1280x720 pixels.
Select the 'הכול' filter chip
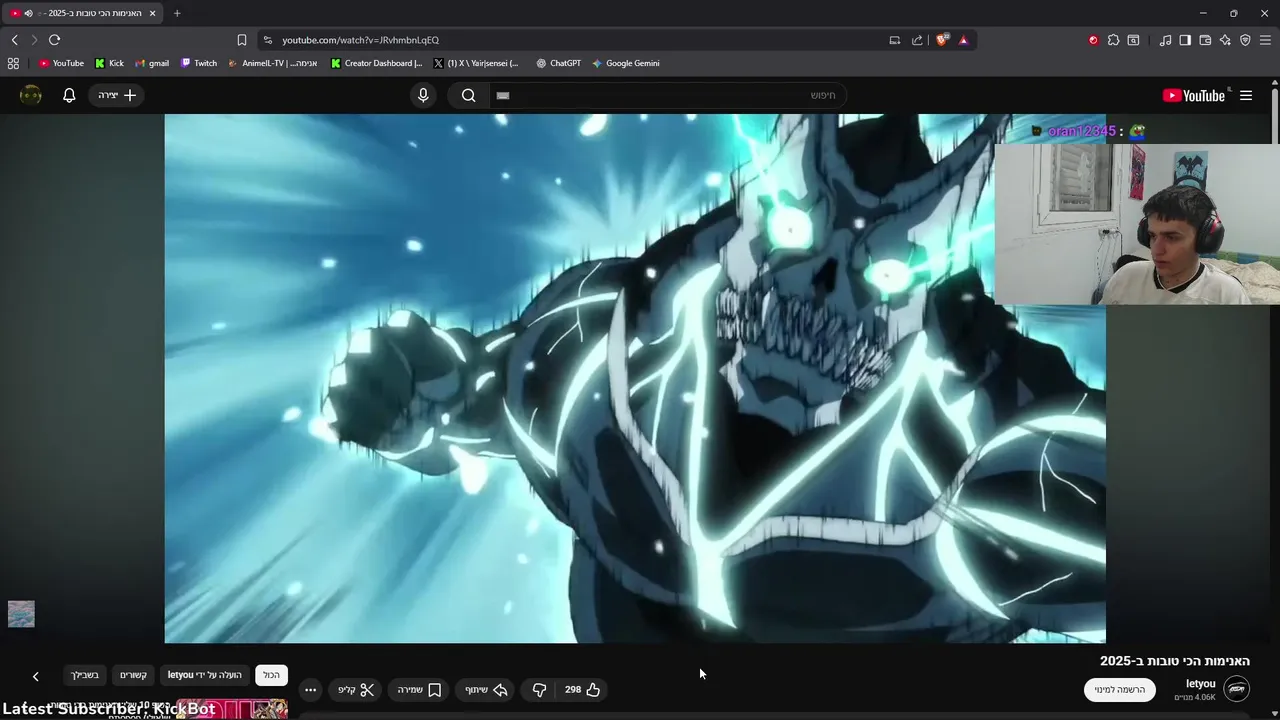point(272,675)
